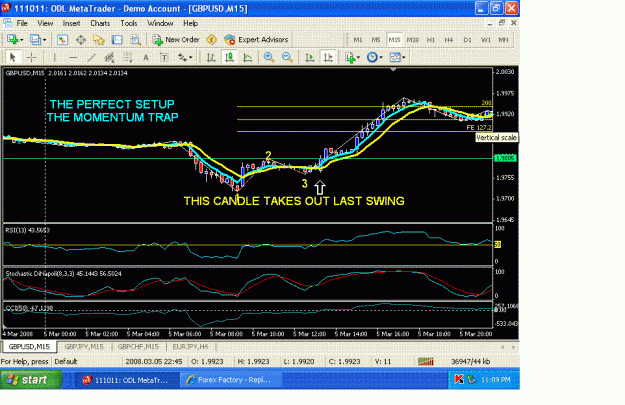Image resolution: width=625 pixels, height=405 pixels.
Task: Switch to the GBPJPY,M15 chart tab
Action: click(x=84, y=346)
